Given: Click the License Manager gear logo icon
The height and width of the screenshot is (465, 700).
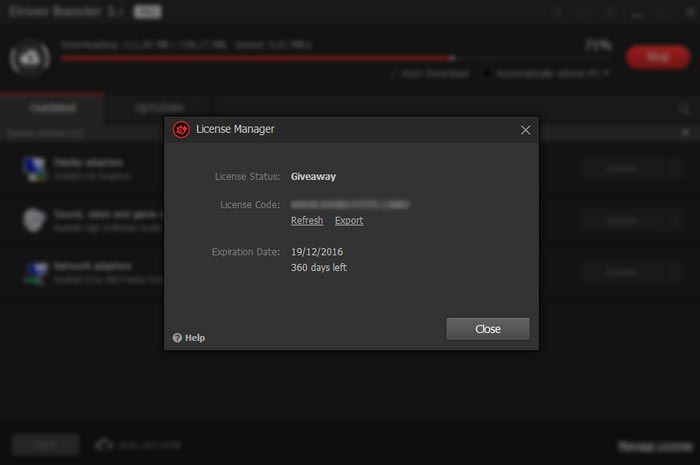Looking at the screenshot, I should click(181, 129).
